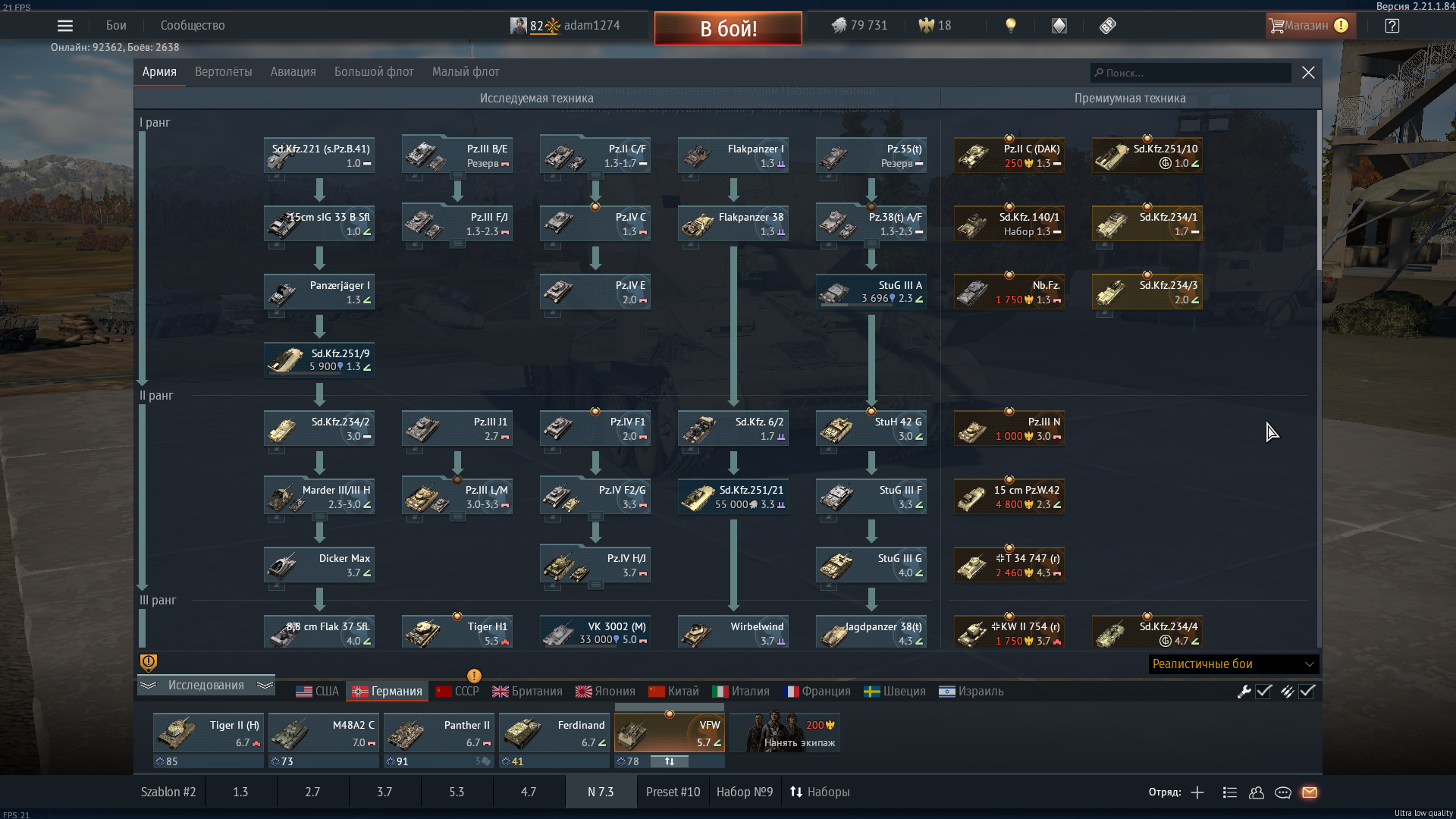Open the Наборы presets button

[819, 792]
